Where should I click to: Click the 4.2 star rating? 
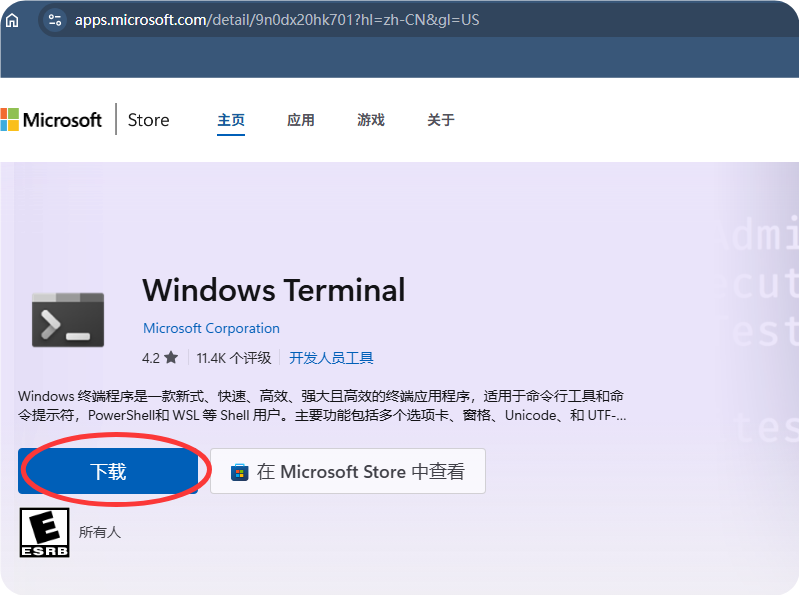tap(159, 358)
